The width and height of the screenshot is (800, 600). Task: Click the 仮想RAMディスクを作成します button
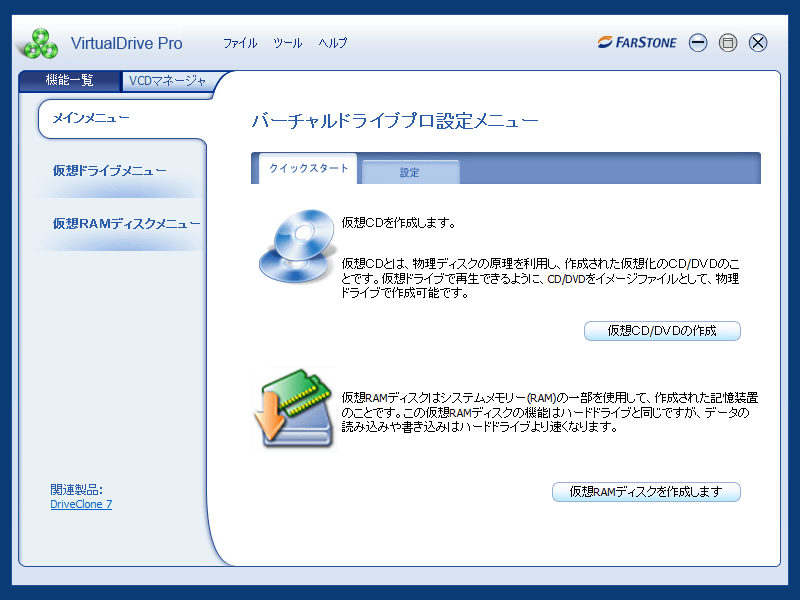click(646, 492)
